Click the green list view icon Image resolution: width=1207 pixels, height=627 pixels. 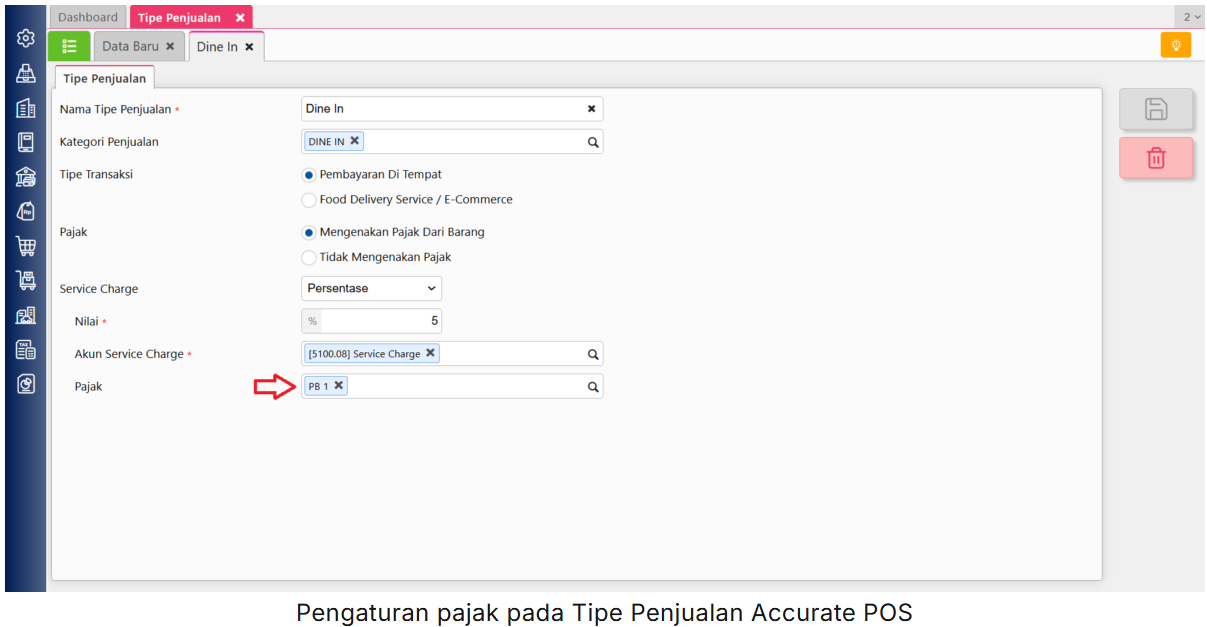coord(69,46)
